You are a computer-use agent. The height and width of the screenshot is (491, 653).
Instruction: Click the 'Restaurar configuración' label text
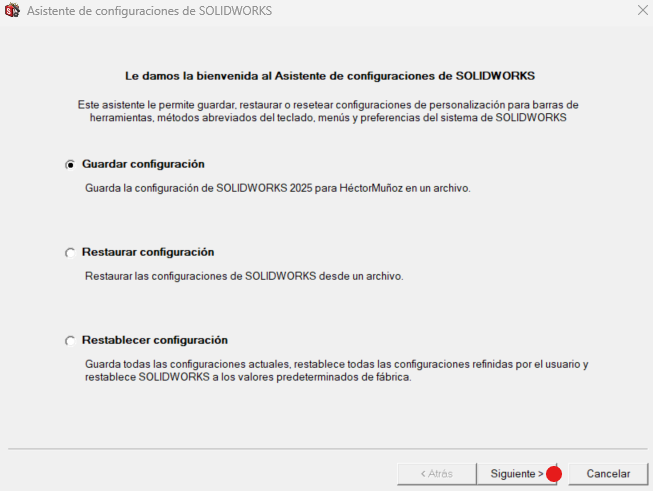tap(148, 252)
